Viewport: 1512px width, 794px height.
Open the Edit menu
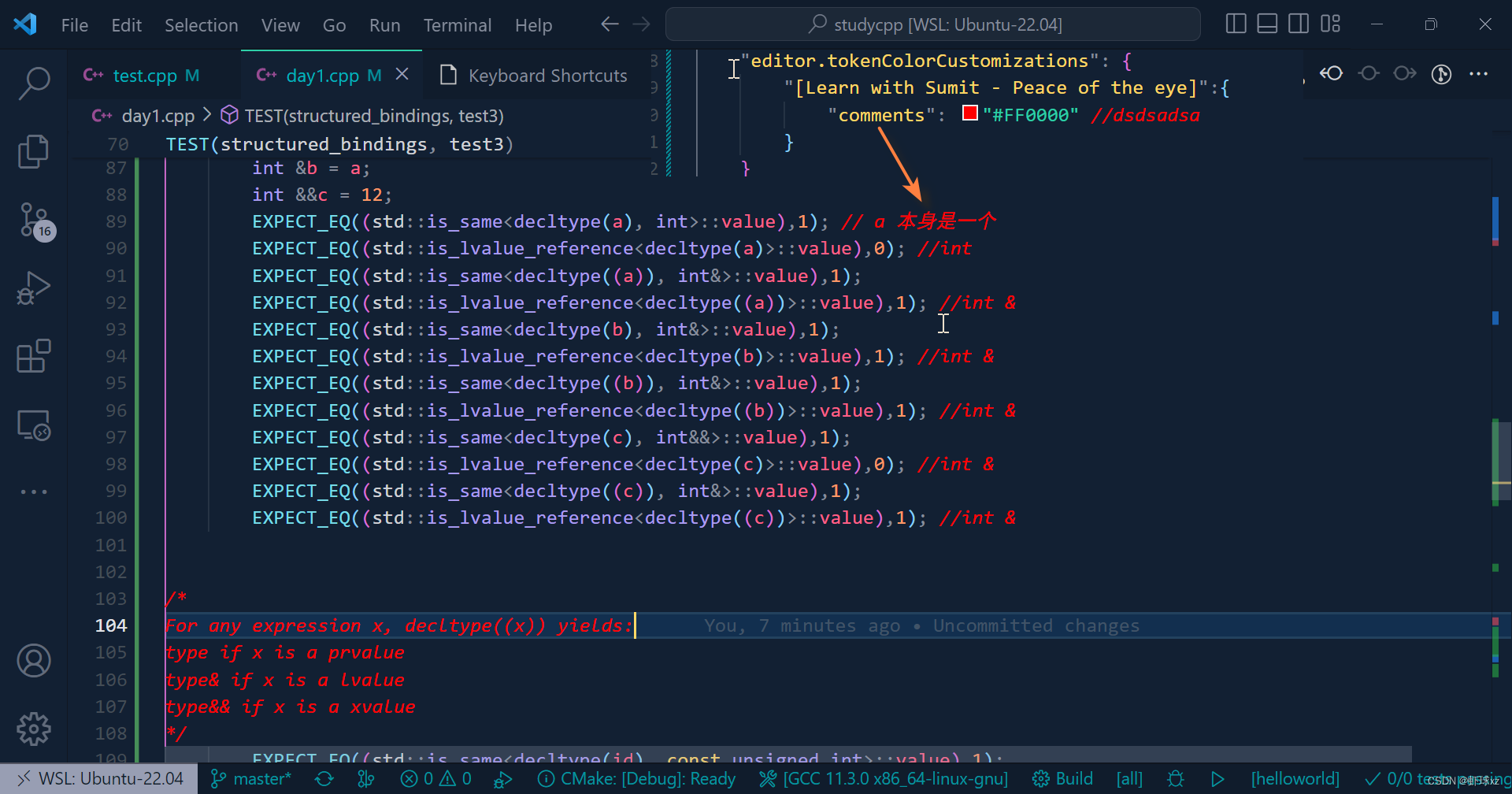click(x=126, y=25)
